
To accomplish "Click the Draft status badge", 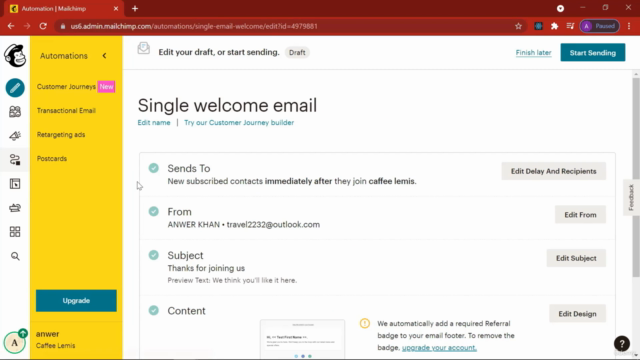I will tap(297, 53).
